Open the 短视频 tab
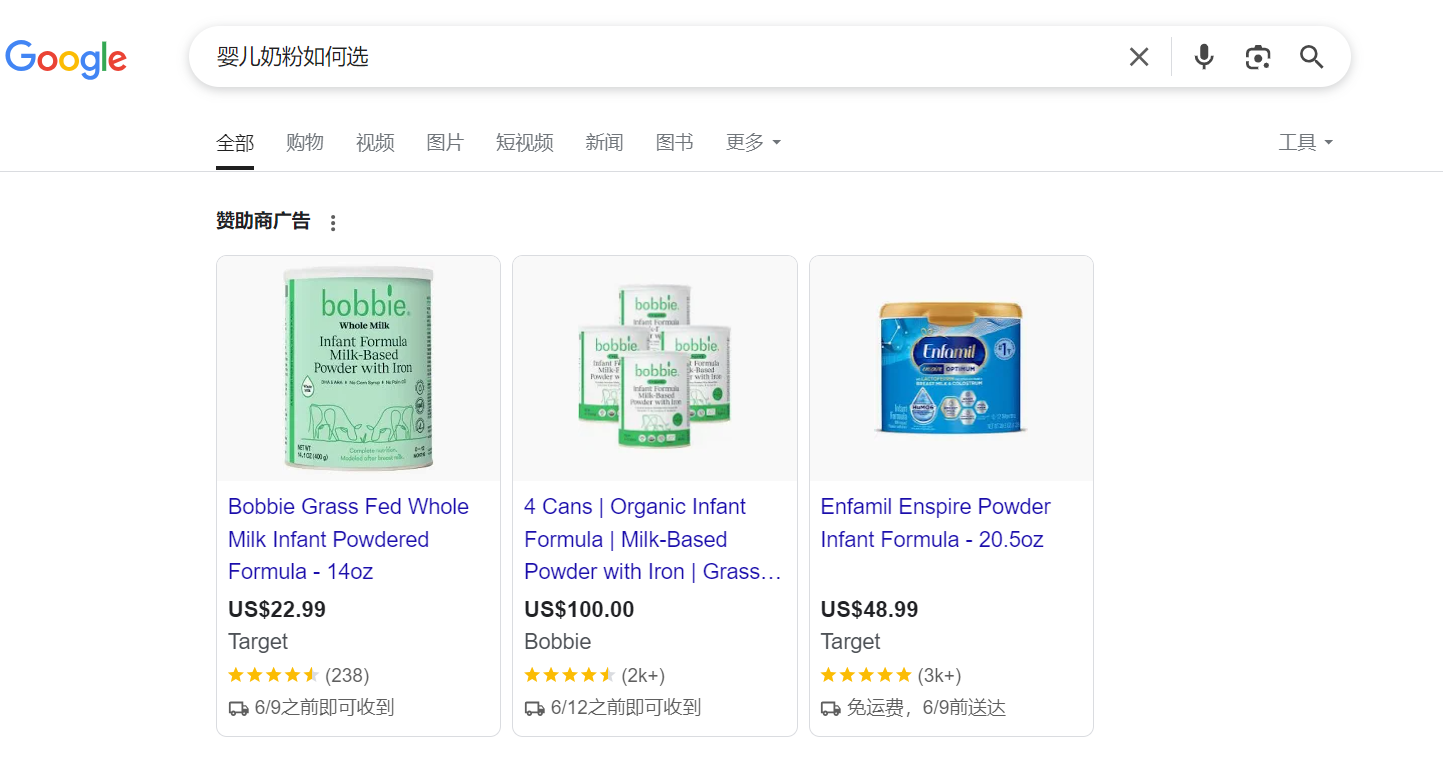 click(525, 142)
